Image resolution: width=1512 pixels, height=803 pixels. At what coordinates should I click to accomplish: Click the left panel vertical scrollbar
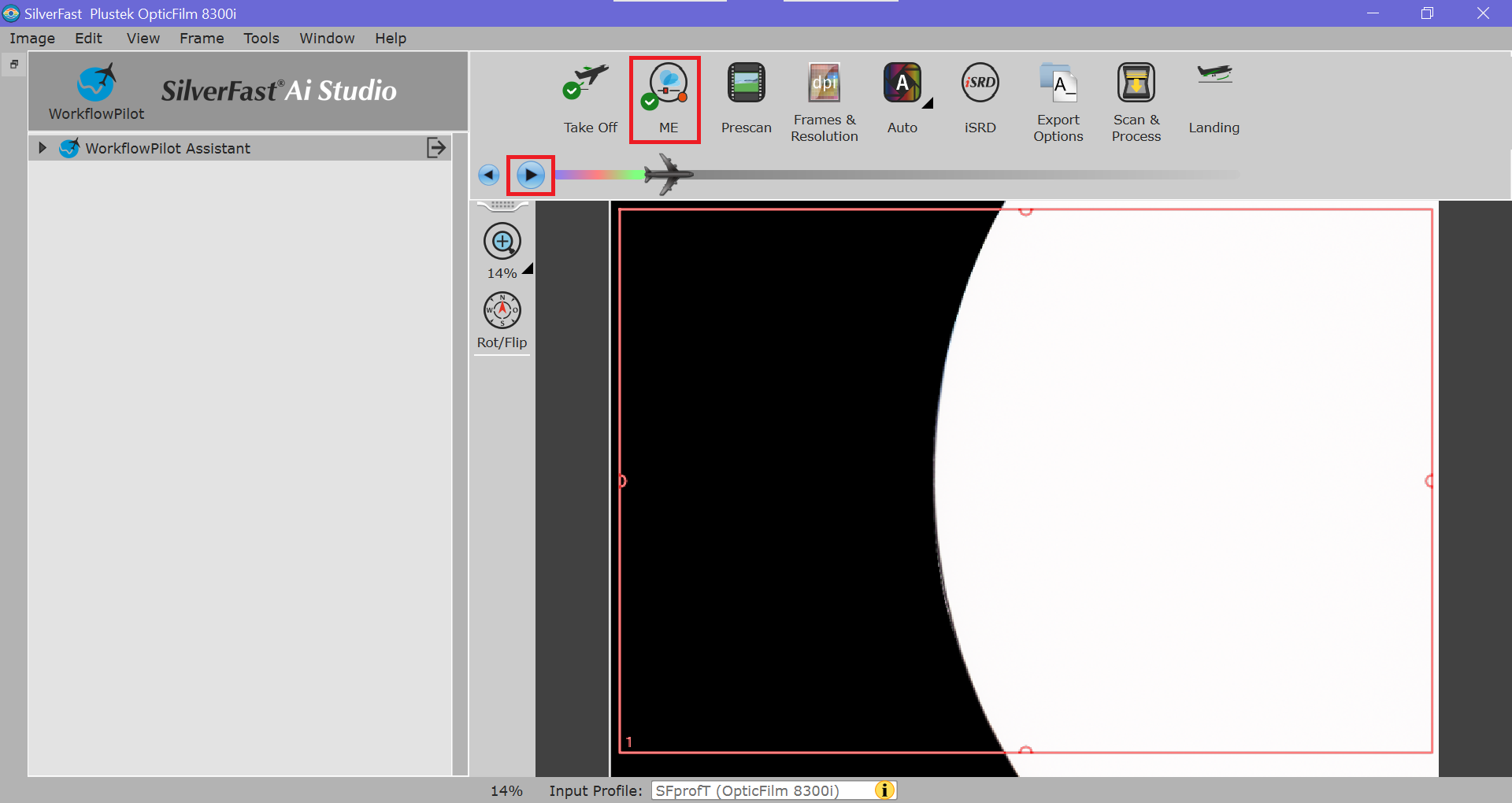point(460,454)
